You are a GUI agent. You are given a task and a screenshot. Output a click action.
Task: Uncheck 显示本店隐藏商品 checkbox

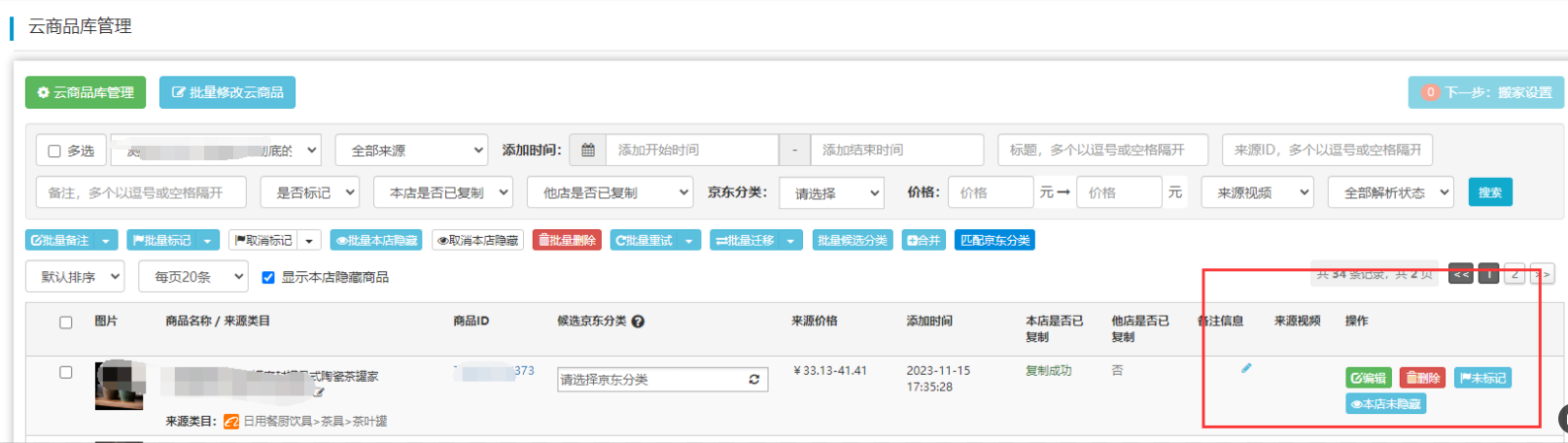tap(268, 278)
